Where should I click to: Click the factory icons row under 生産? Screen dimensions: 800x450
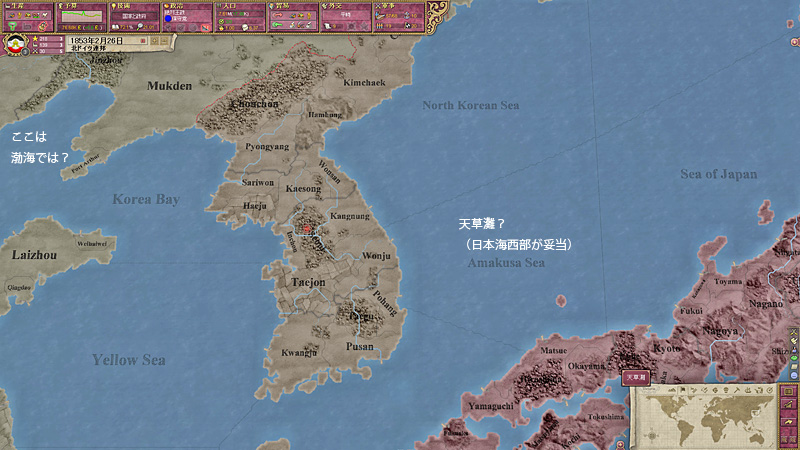point(28,16)
